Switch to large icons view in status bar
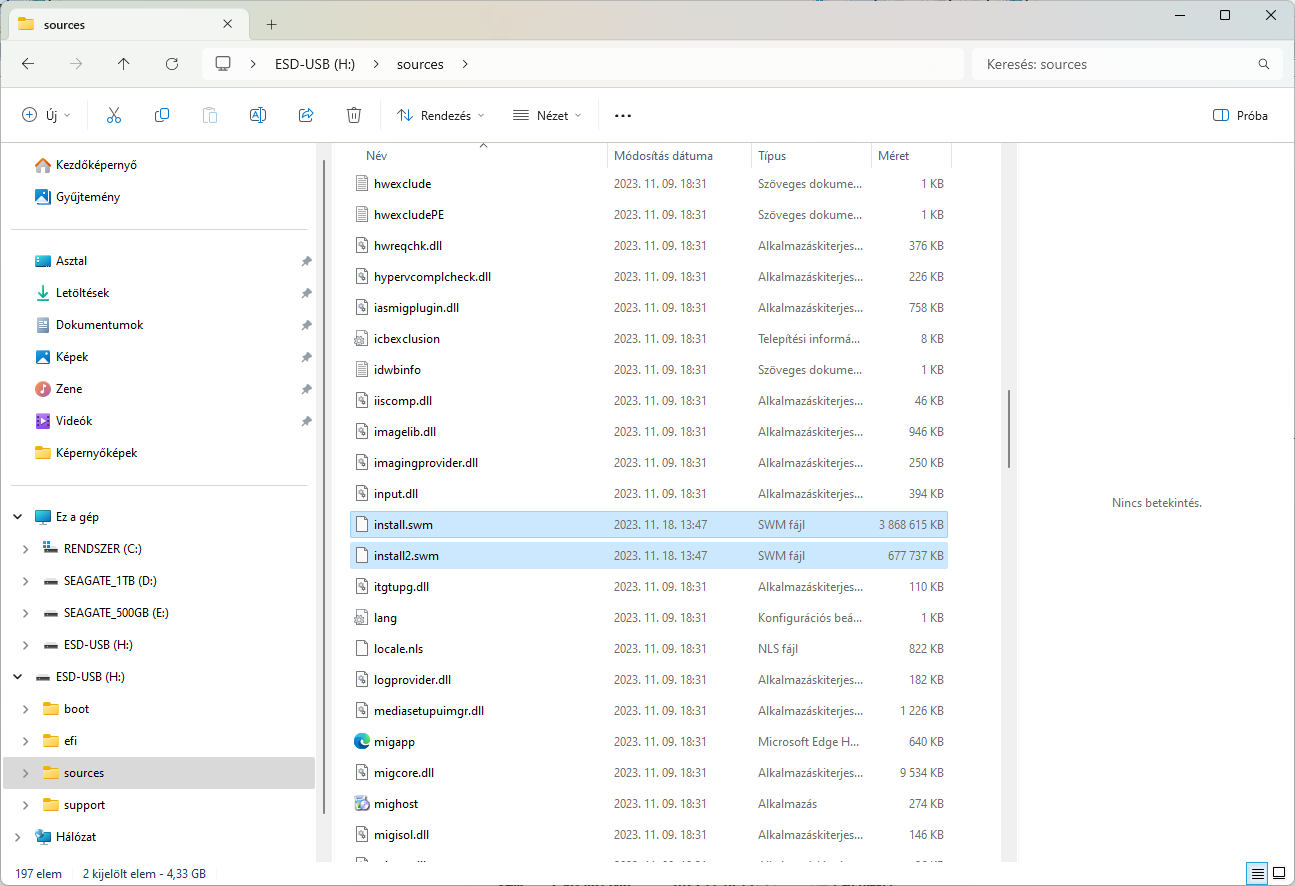1295x886 pixels. (x=1279, y=873)
